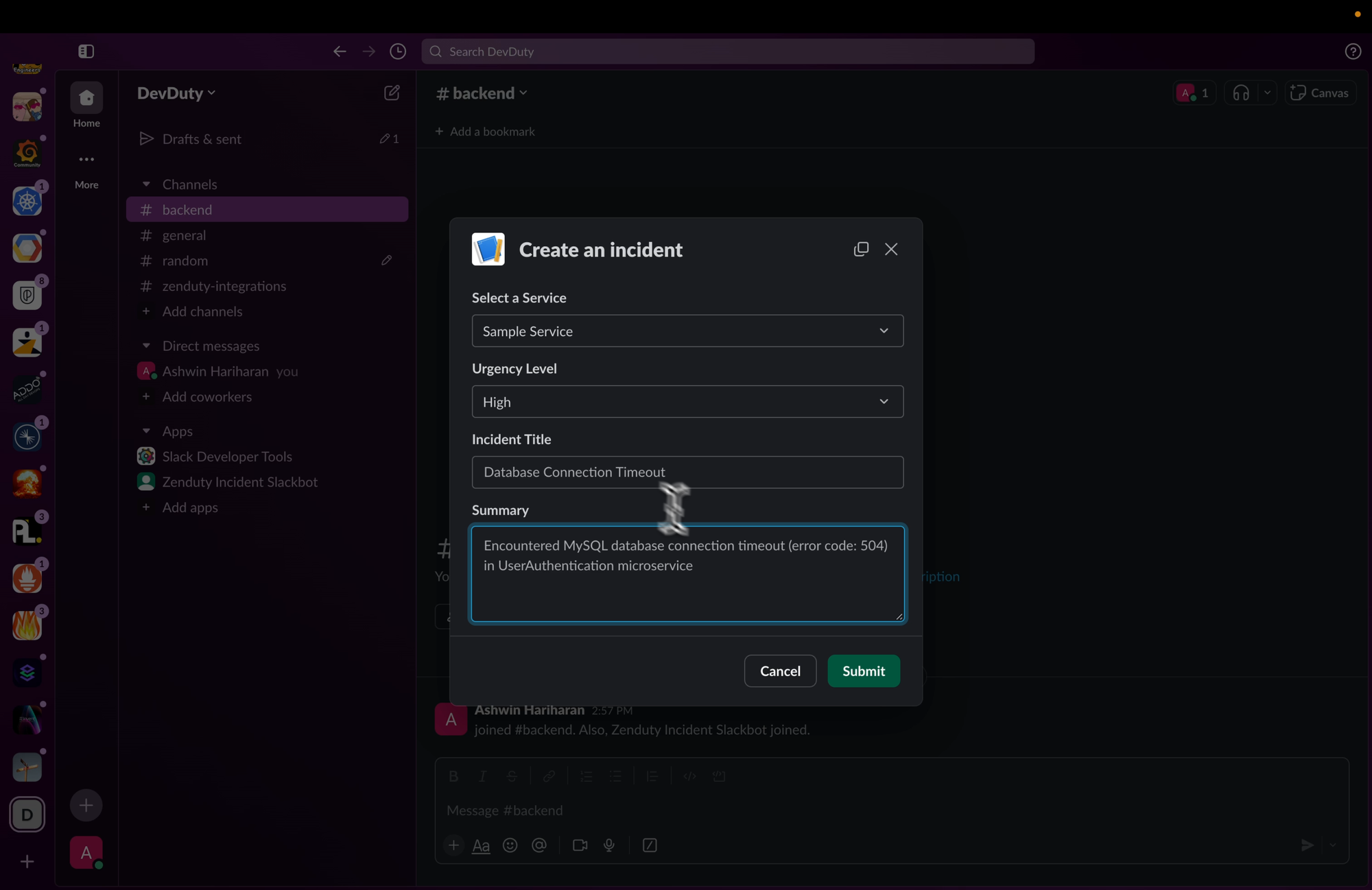The width and height of the screenshot is (1372, 890).
Task: Click the code block icon
Action: tap(719, 776)
